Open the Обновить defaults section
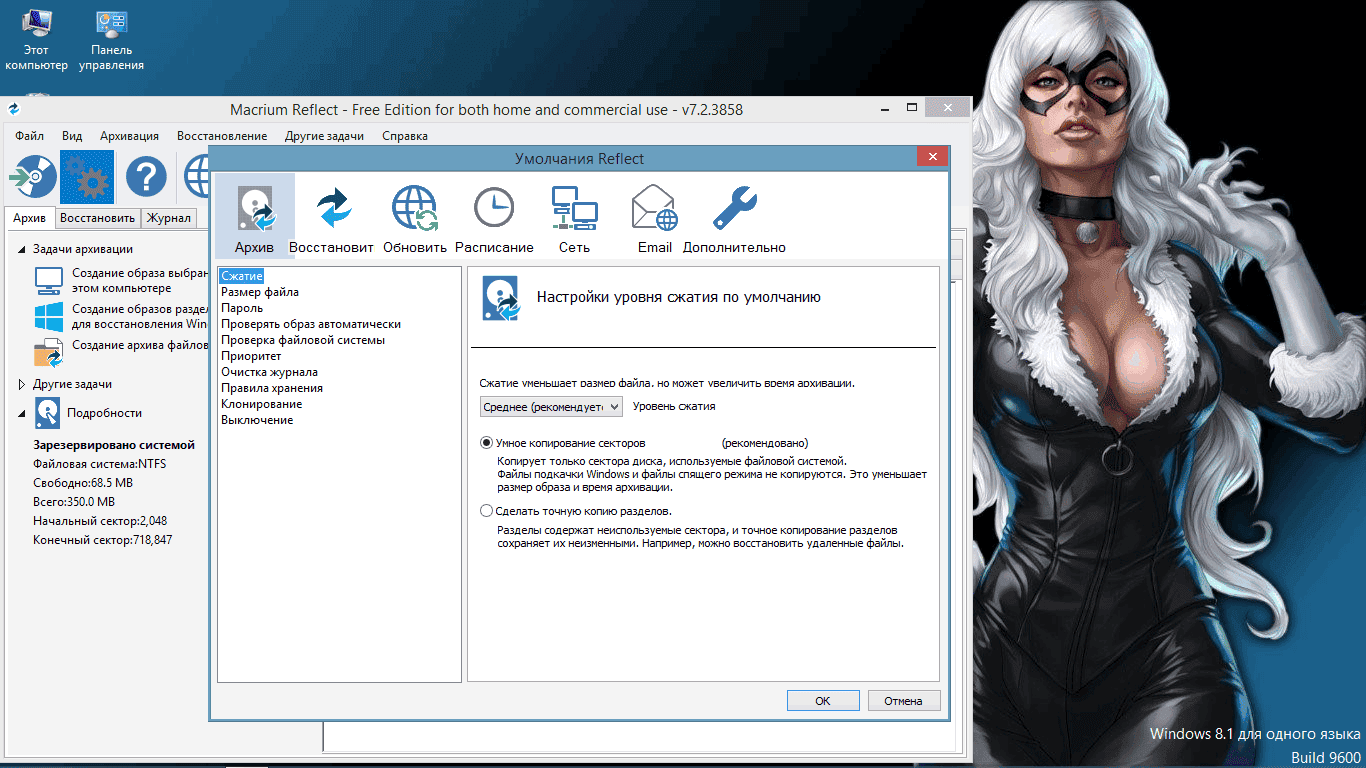The width and height of the screenshot is (1366, 768). [414, 218]
